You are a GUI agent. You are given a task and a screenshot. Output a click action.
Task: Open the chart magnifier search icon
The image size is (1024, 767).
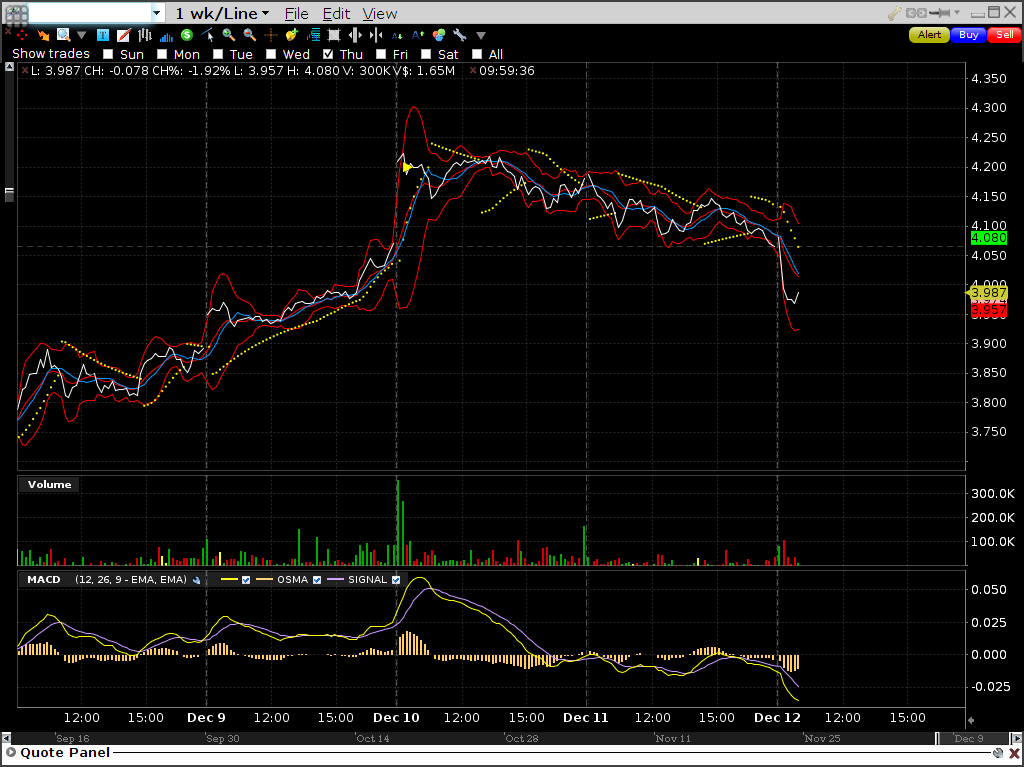click(x=63, y=35)
